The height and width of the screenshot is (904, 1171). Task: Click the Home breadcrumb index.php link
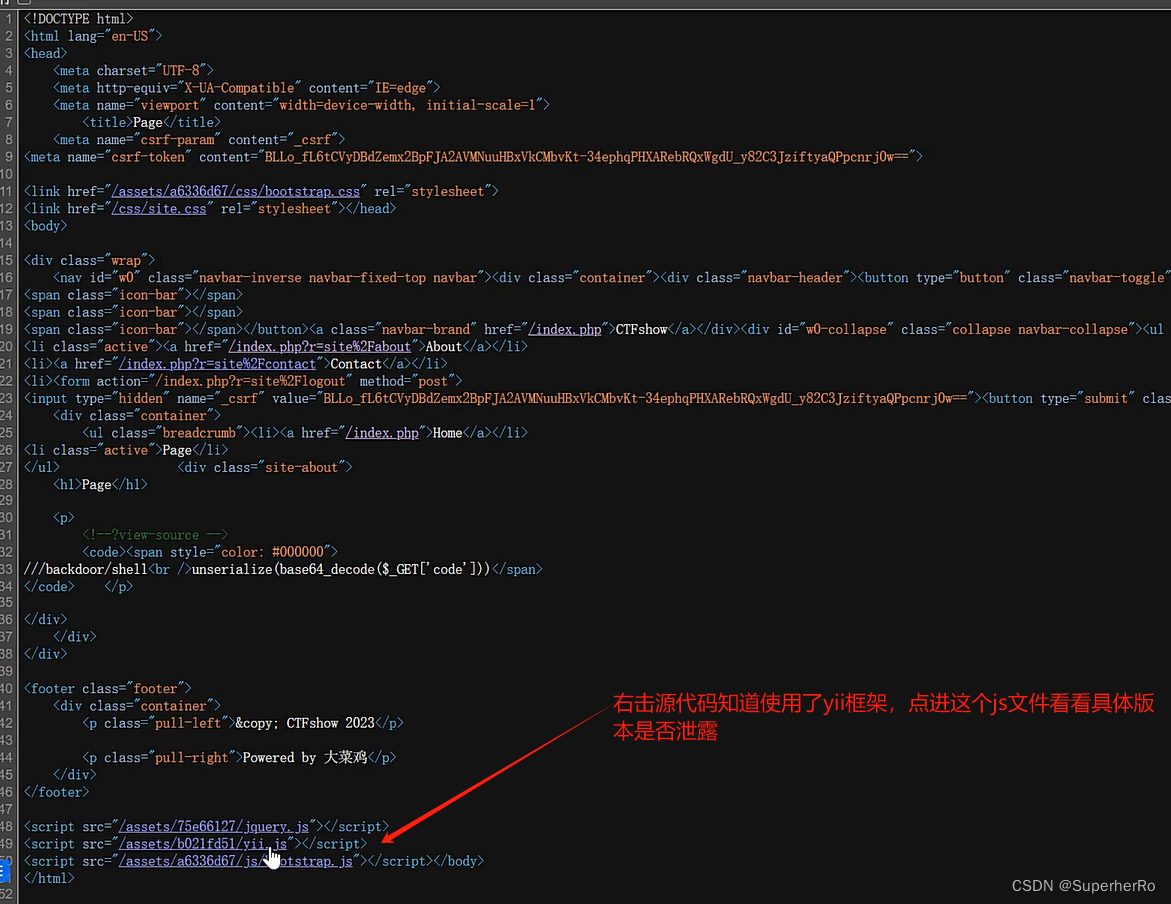point(383,432)
